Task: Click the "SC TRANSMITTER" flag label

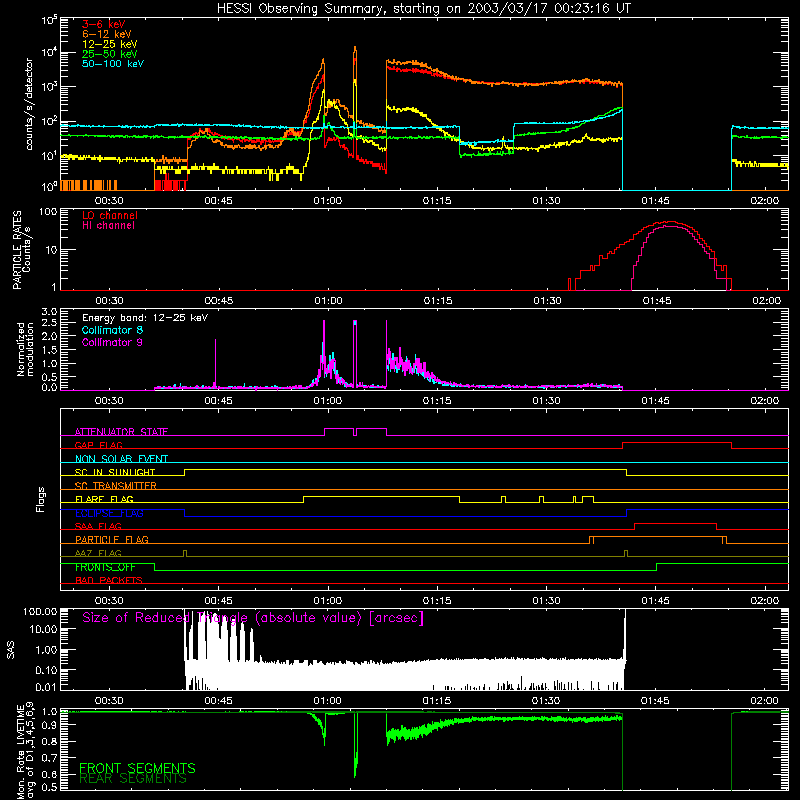Action: pyautogui.click(x=115, y=486)
